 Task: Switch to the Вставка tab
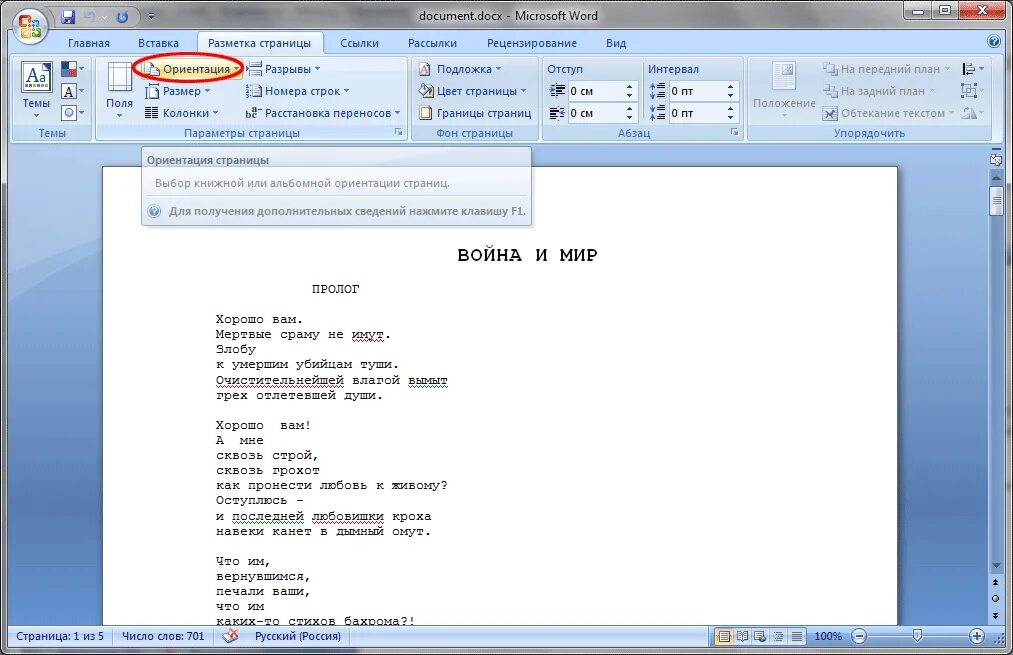coord(158,43)
